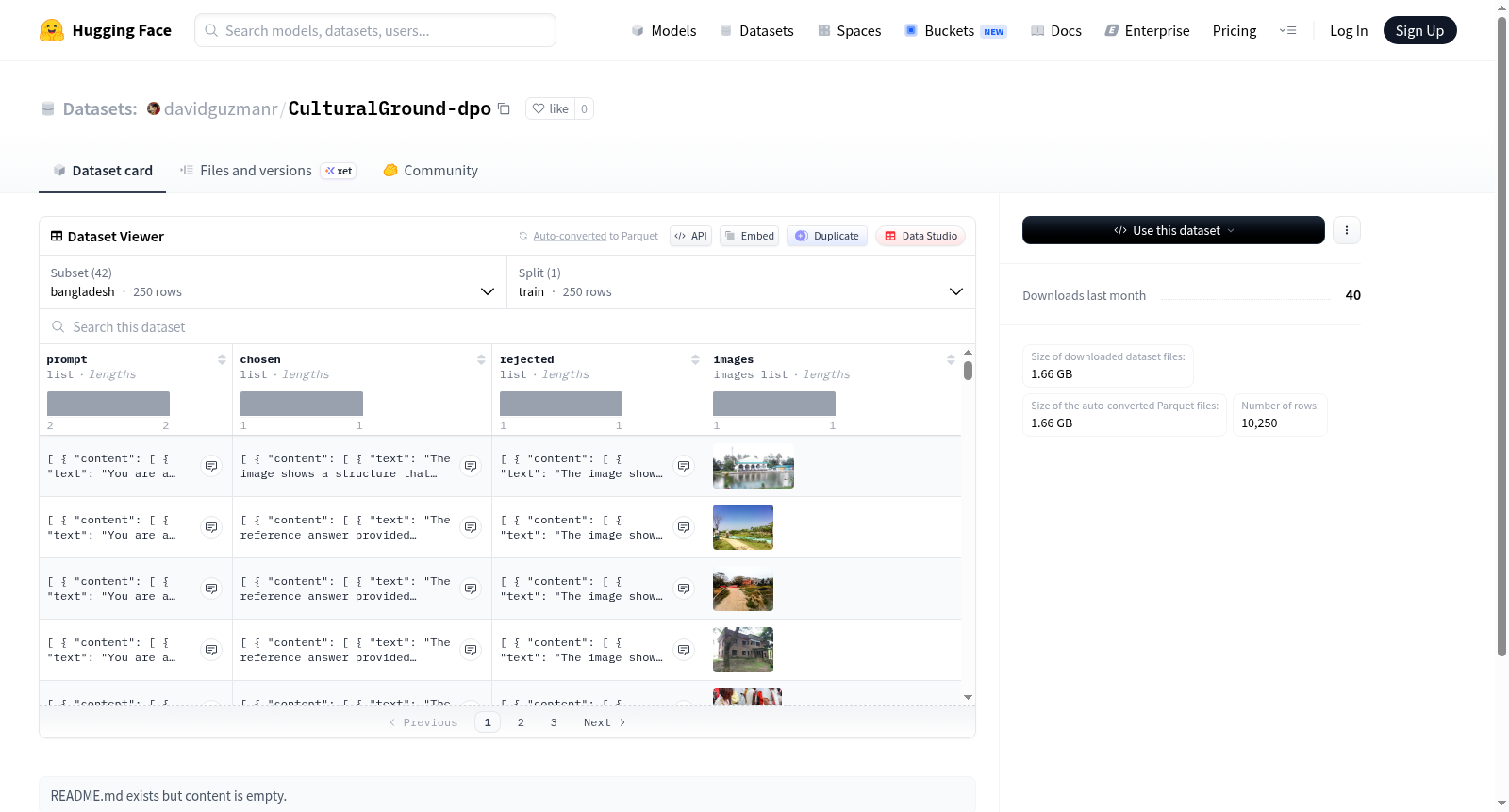Open the Use this dataset dropdown
Screen dimensions: 1509x812
click(x=1173, y=230)
